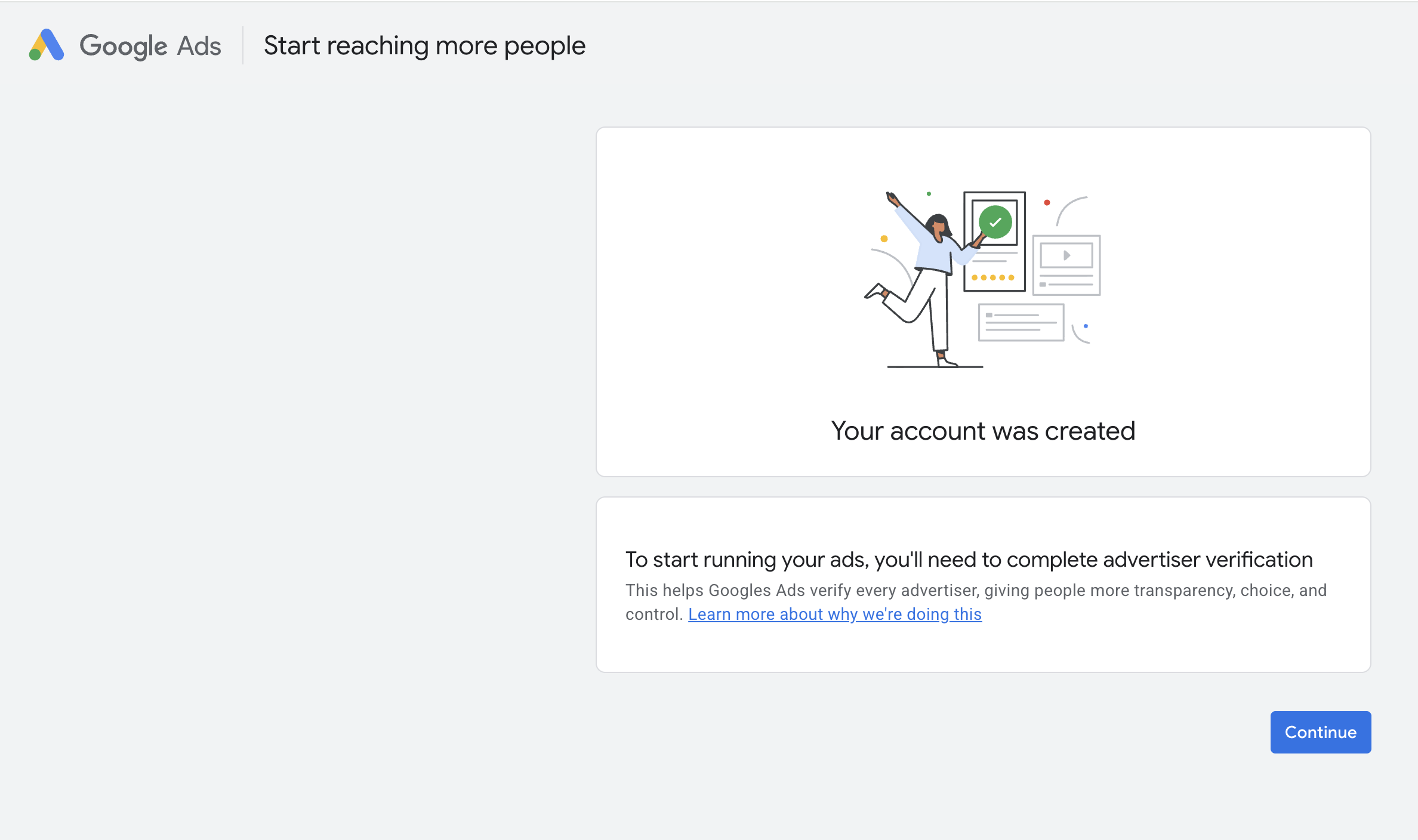Click the Google Ads wordmark text
This screenshot has height=840, width=1418.
tap(150, 46)
